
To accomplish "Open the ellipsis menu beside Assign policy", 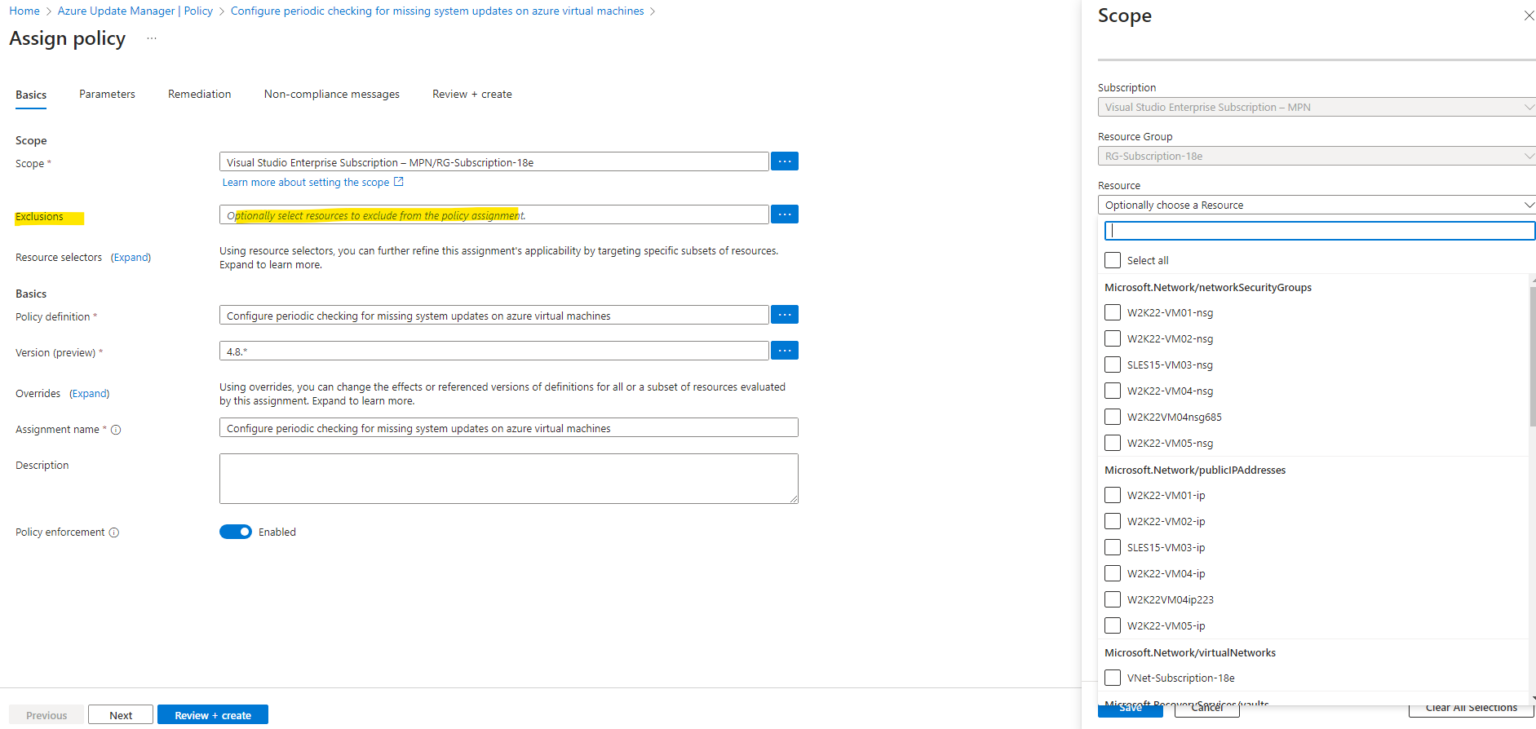I will pyautogui.click(x=152, y=38).
